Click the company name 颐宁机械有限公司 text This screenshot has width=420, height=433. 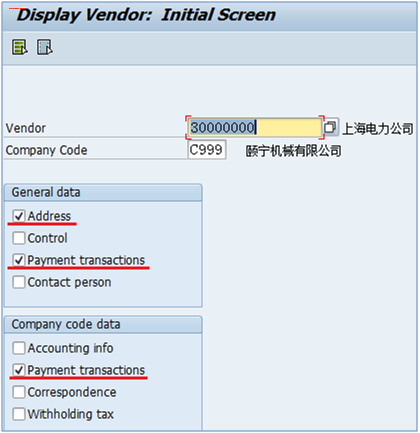pyautogui.click(x=293, y=151)
